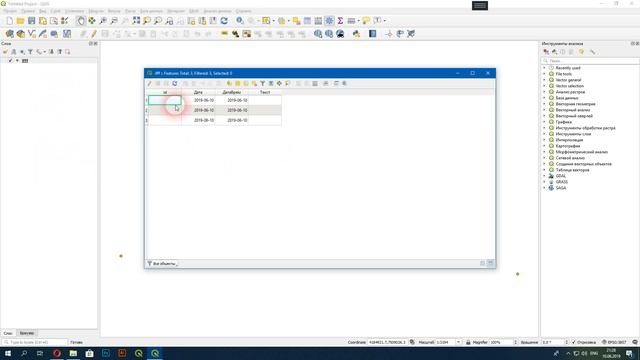640x360 pixels.
Task: Click the locator search field
Action: 35,342
